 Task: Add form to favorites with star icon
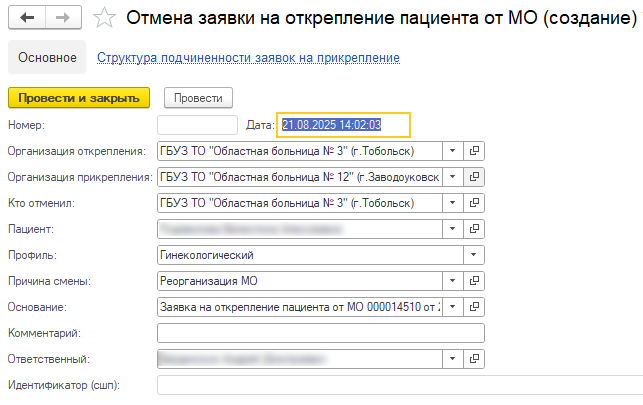[104, 18]
